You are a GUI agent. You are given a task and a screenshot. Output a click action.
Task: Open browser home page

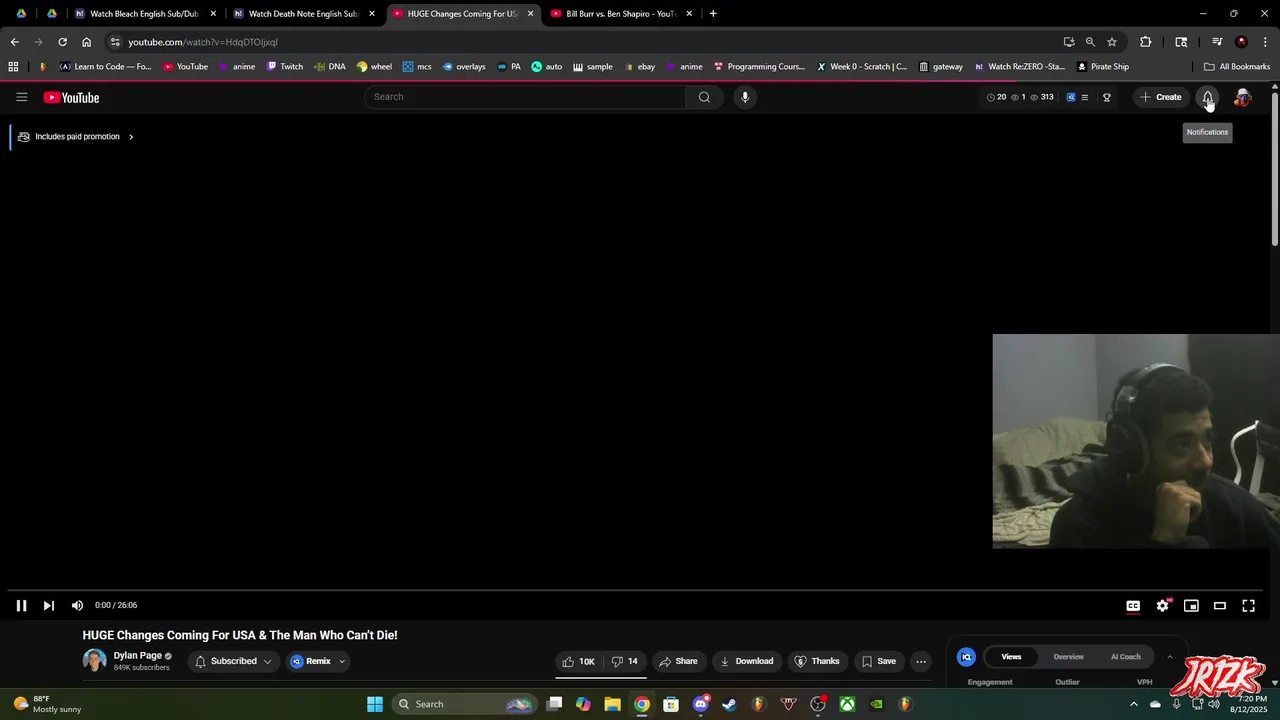coord(86,42)
